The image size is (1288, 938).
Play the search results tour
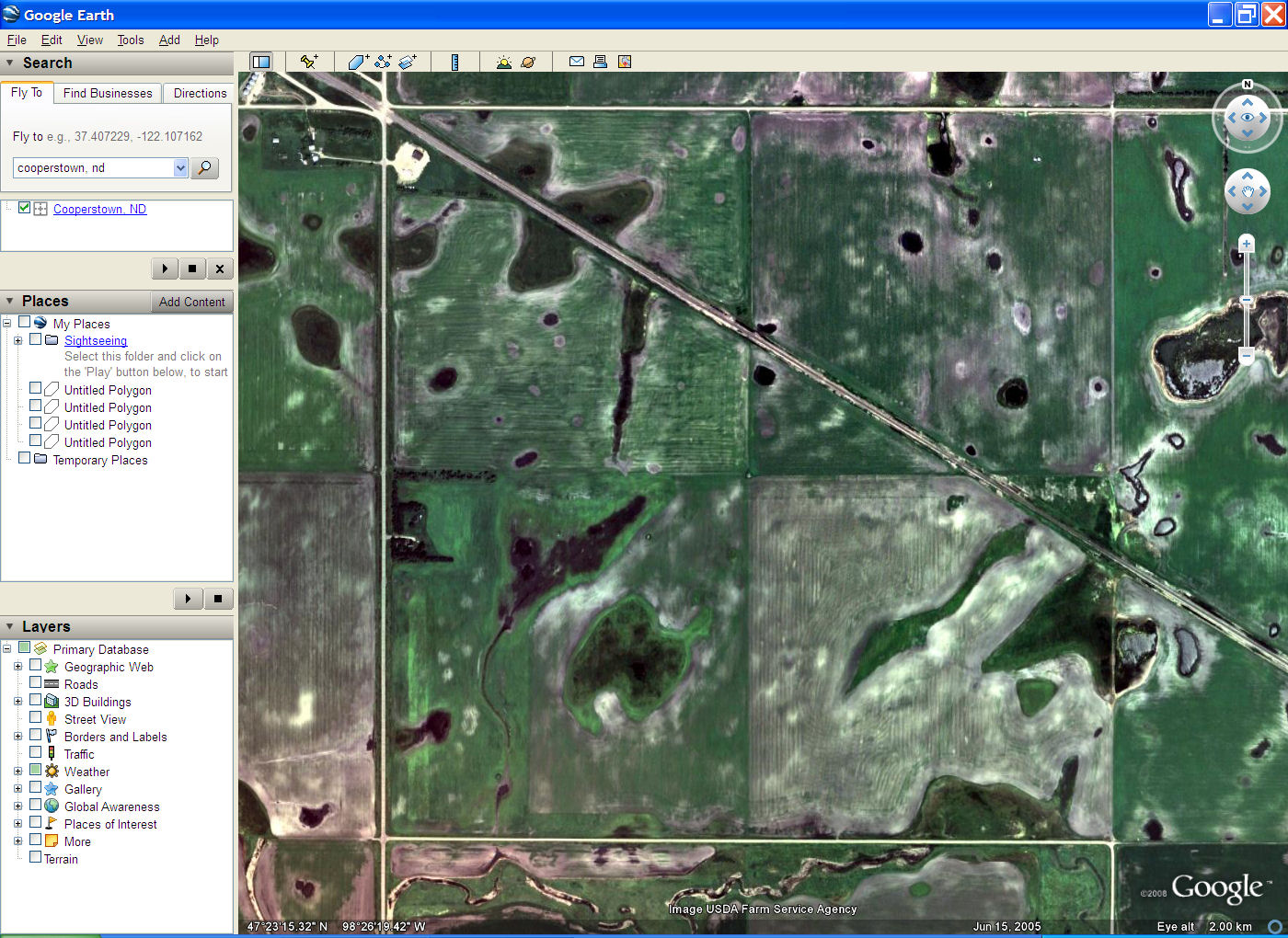pos(165,269)
